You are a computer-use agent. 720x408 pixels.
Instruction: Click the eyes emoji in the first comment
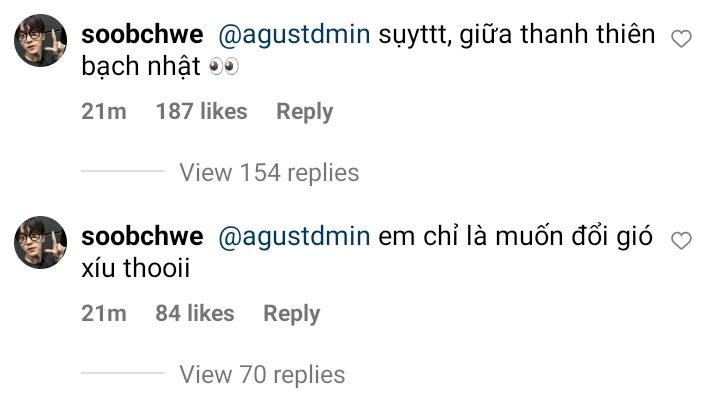tap(223, 70)
